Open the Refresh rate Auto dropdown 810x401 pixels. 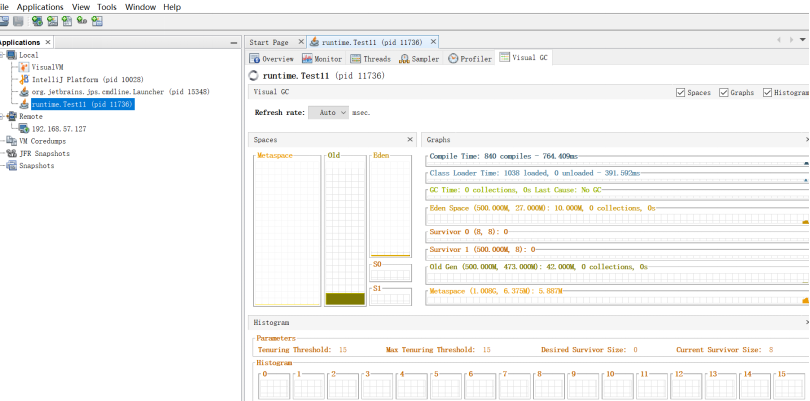329,113
